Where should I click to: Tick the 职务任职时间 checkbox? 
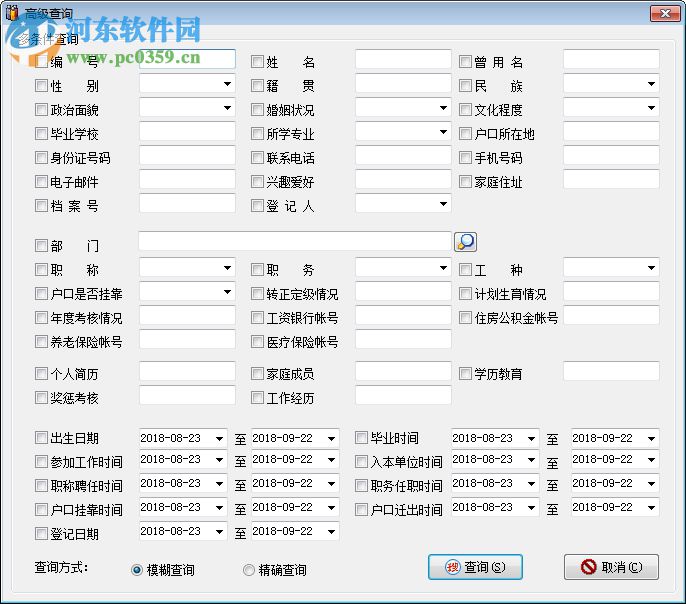pyautogui.click(x=361, y=485)
